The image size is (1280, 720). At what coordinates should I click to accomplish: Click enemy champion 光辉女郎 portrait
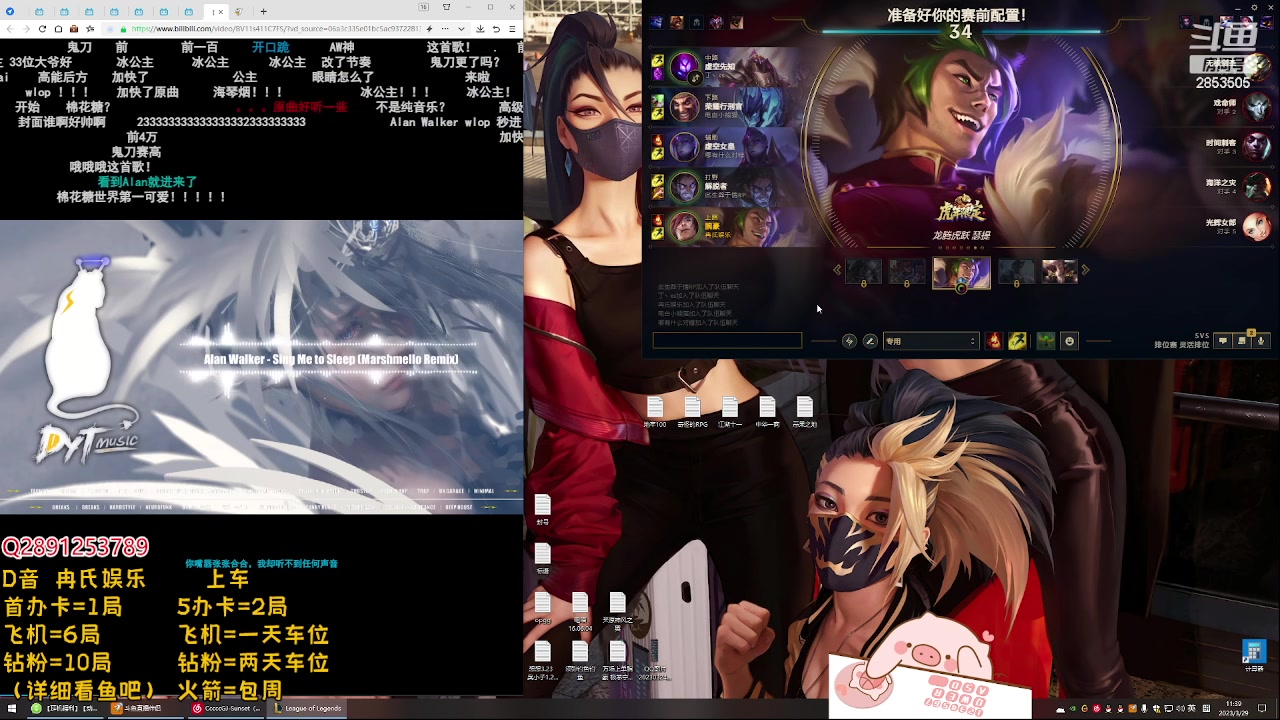point(1258,226)
